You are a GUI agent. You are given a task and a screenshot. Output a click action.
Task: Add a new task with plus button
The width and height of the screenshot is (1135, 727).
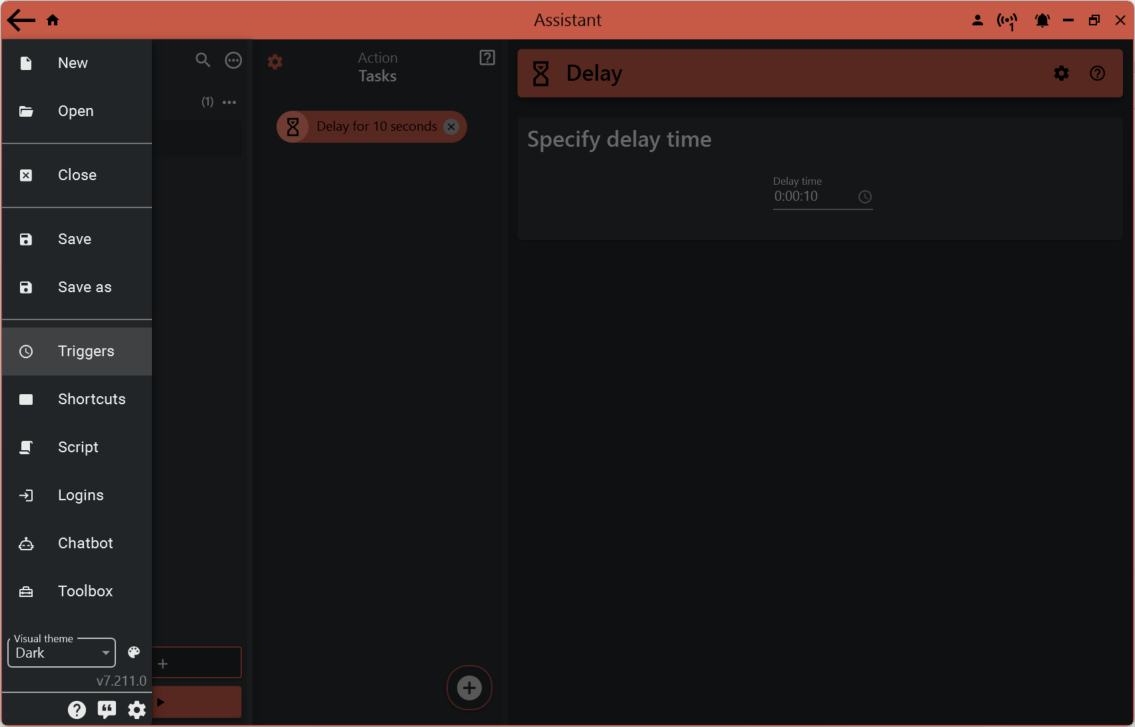point(469,687)
